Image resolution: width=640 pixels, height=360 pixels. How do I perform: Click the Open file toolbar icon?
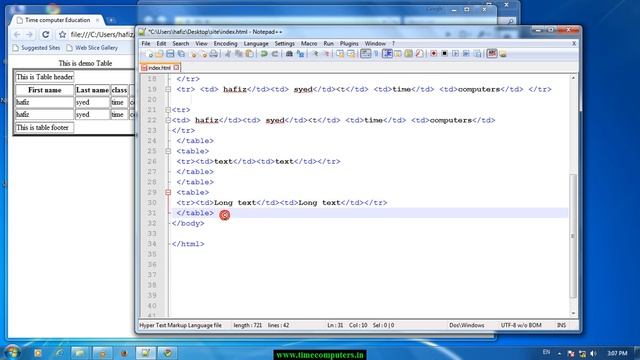click(x=160, y=54)
